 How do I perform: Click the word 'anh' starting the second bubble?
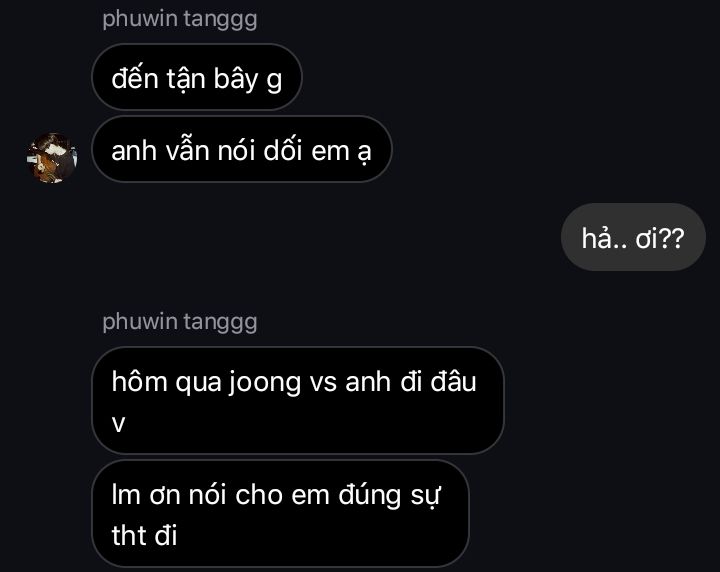click(134, 151)
